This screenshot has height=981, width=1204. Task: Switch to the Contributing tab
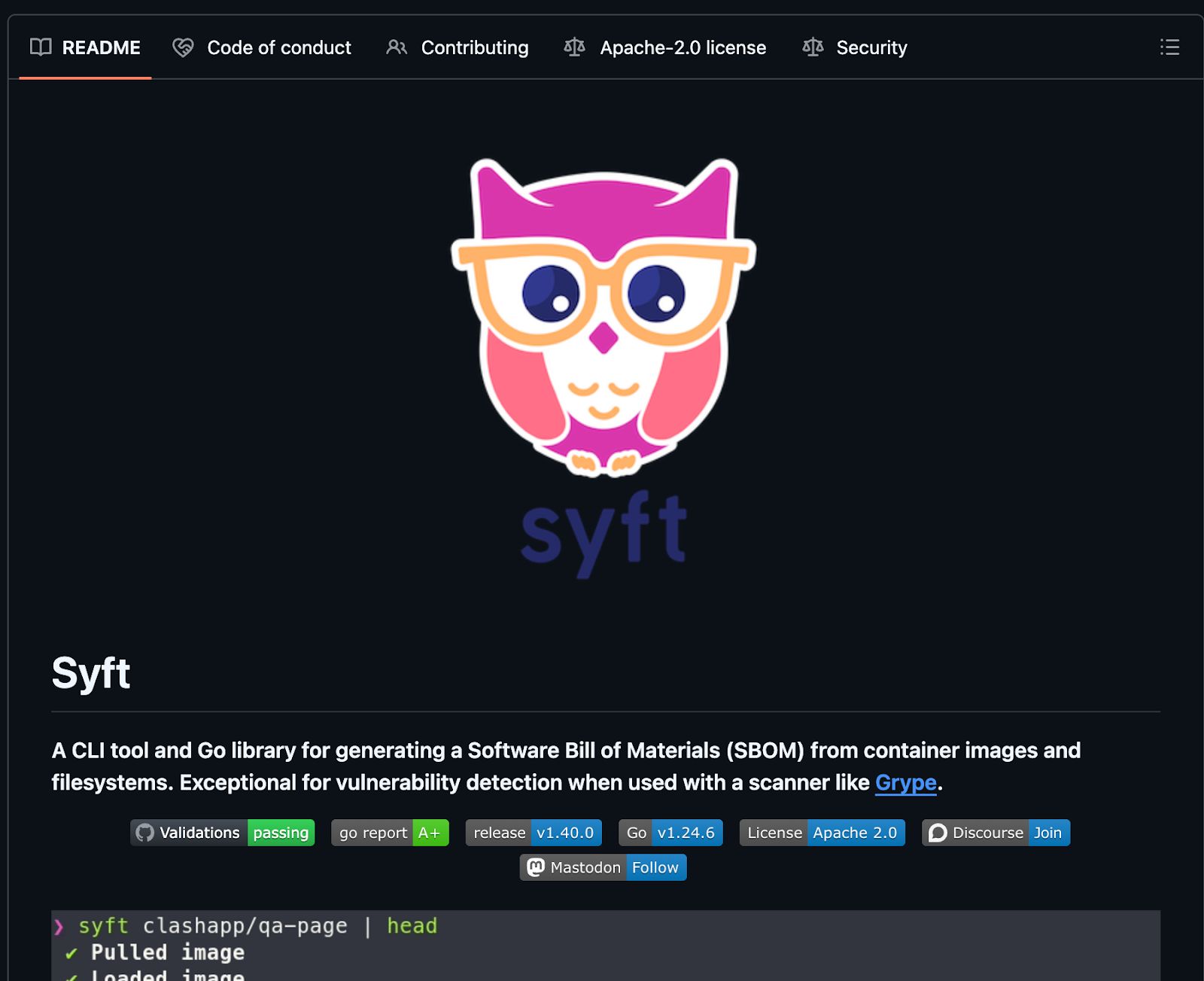pos(475,47)
